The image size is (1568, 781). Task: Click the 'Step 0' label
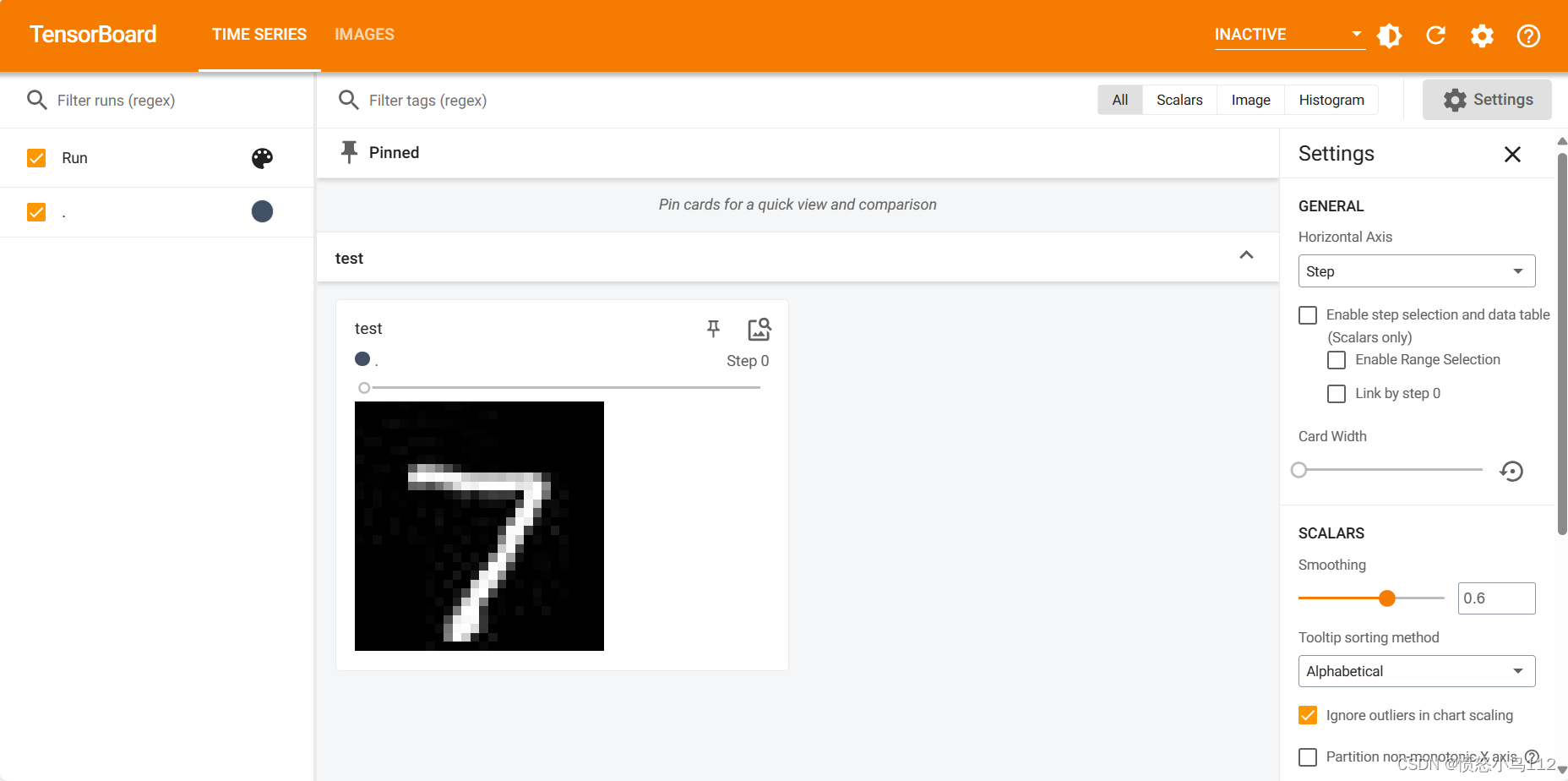[748, 361]
